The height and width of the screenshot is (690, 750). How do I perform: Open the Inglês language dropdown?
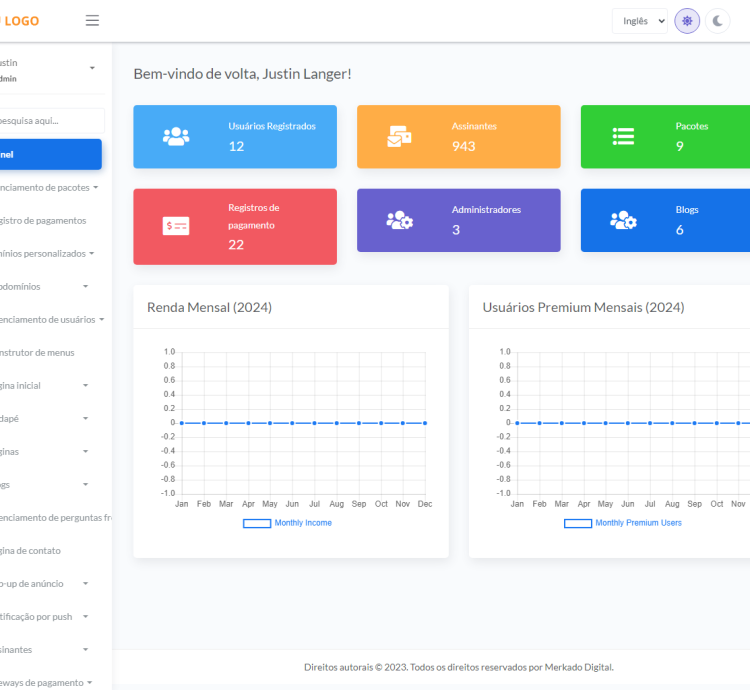pos(639,21)
